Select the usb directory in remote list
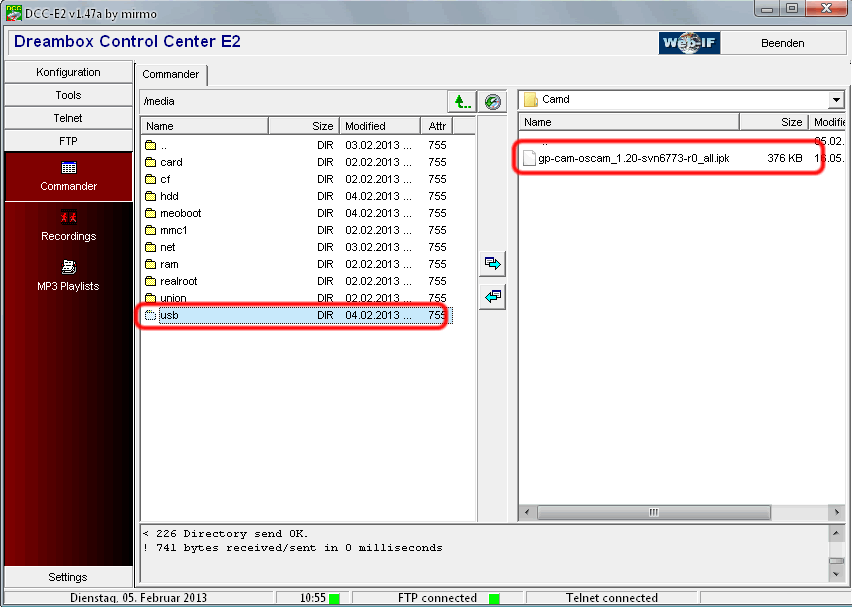852x607 pixels. pos(169,315)
